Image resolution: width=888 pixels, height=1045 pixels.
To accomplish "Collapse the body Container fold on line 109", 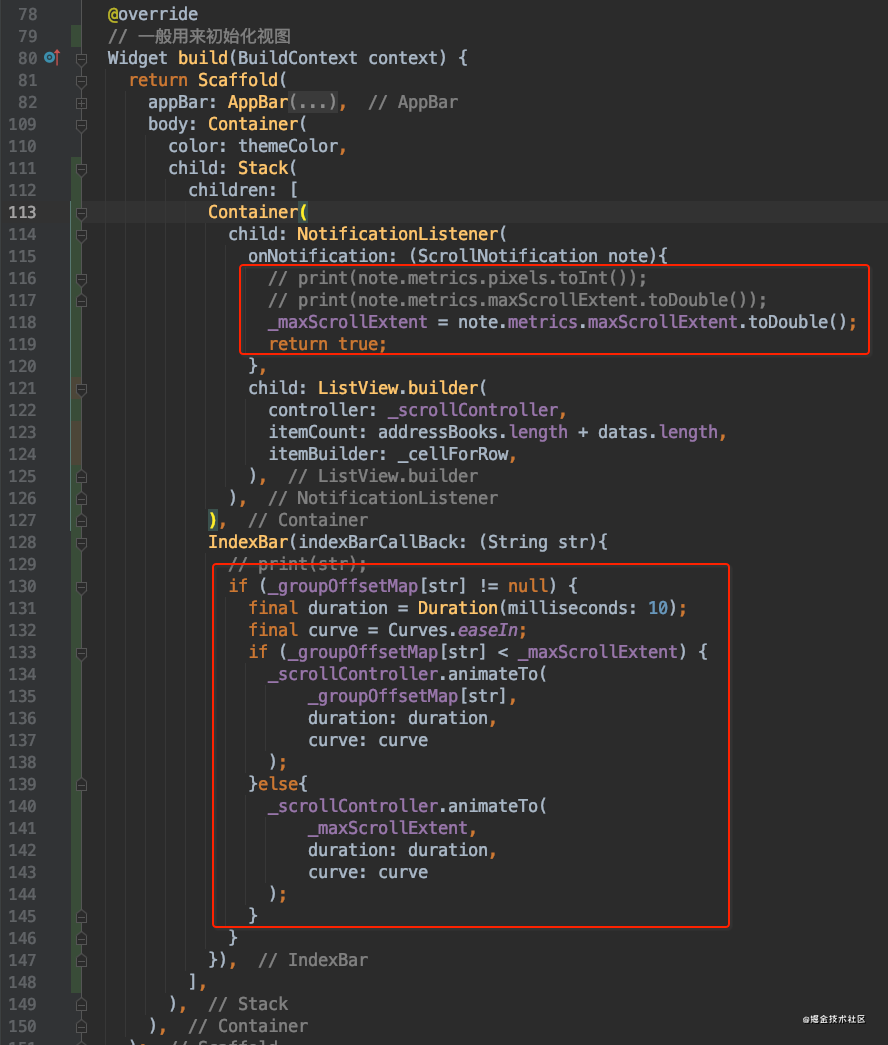I will click(x=81, y=125).
